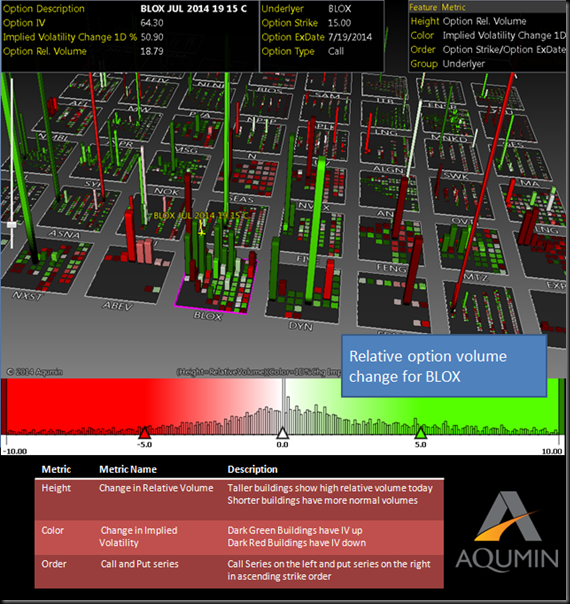
Task: Click the magenta-outlined BLOX block
Action: pyautogui.click(x=216, y=285)
